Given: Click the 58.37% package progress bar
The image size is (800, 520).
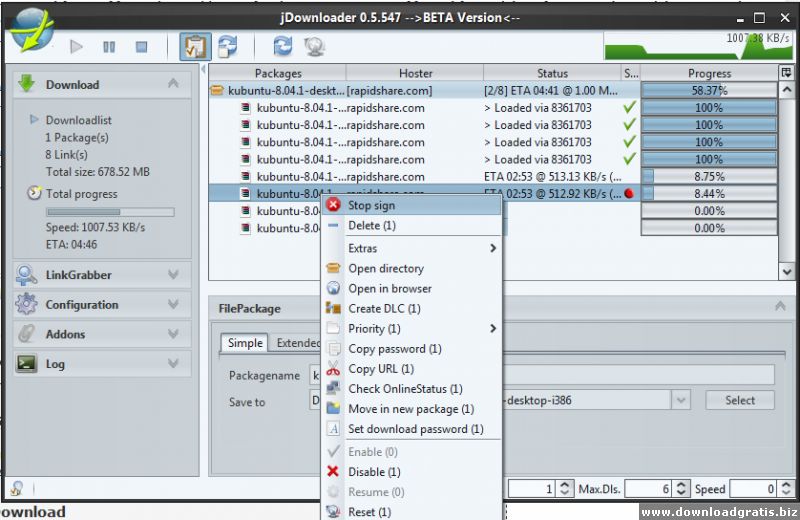Looking at the screenshot, I should point(709,91).
